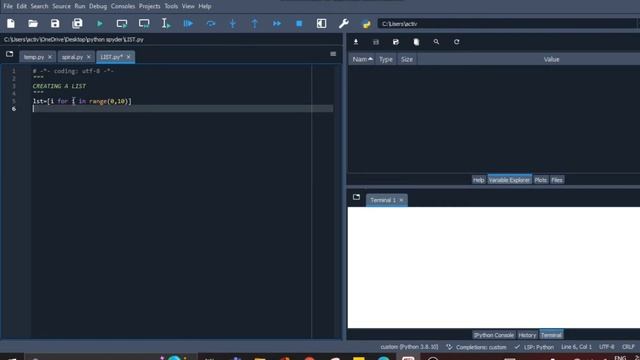Image resolution: width=640 pixels, height=360 pixels.
Task: Open the Consoles menu
Action: (x=123, y=6)
